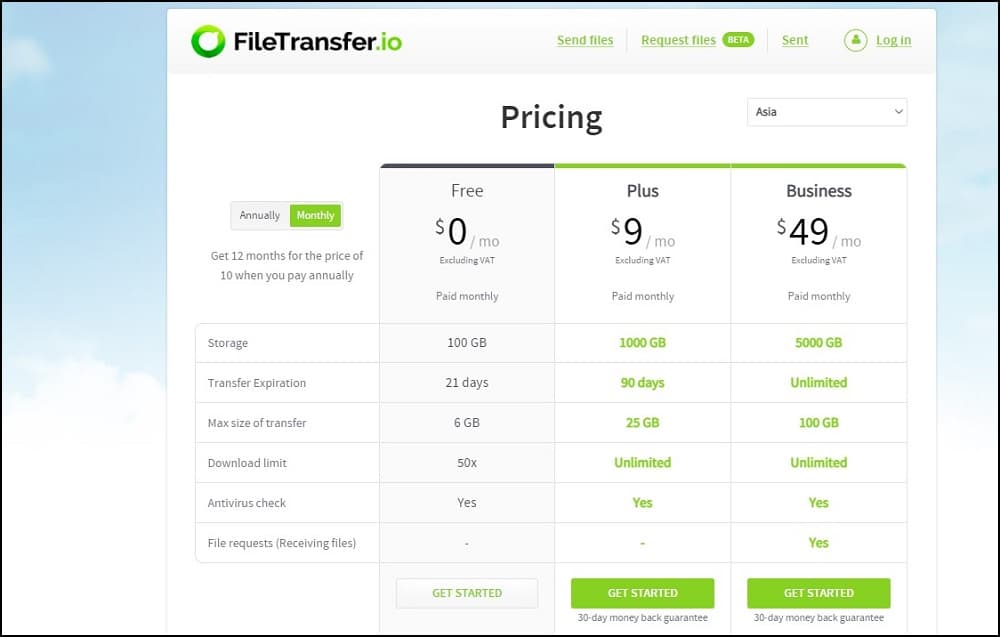Click the BETA badge next to Request files
Viewport: 1000px width, 637px height.
pyautogui.click(x=738, y=40)
